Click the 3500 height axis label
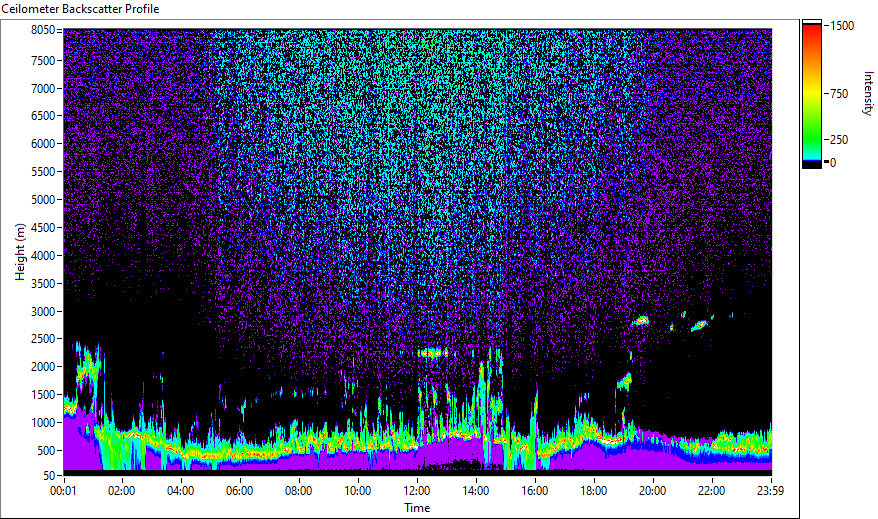The height and width of the screenshot is (519, 878). click(43, 284)
